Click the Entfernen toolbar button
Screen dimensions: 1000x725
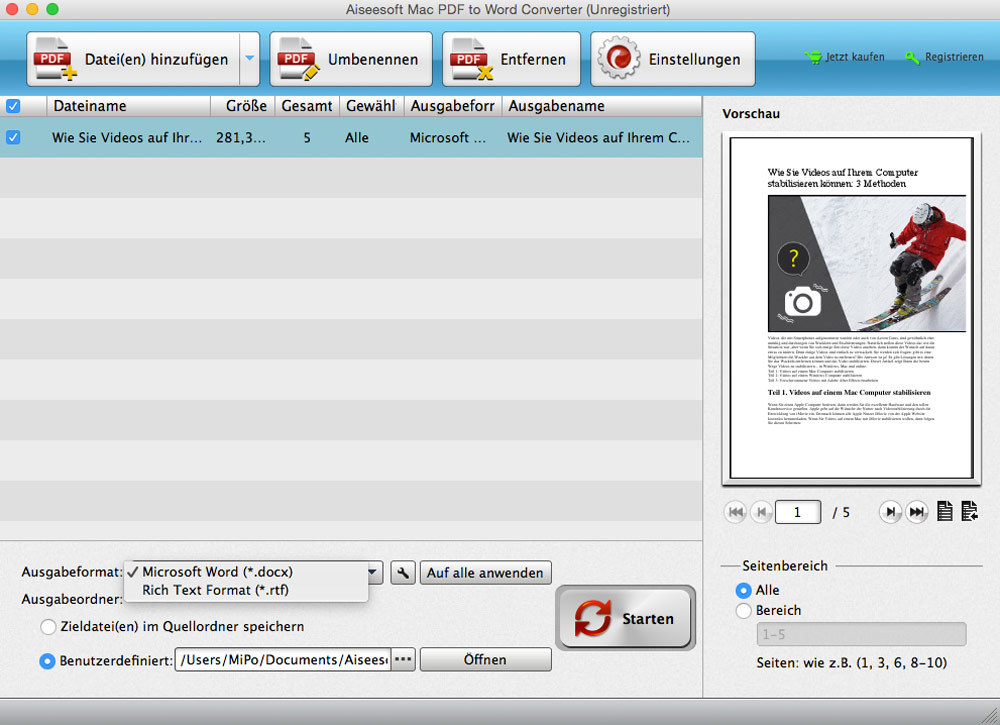click(511, 59)
